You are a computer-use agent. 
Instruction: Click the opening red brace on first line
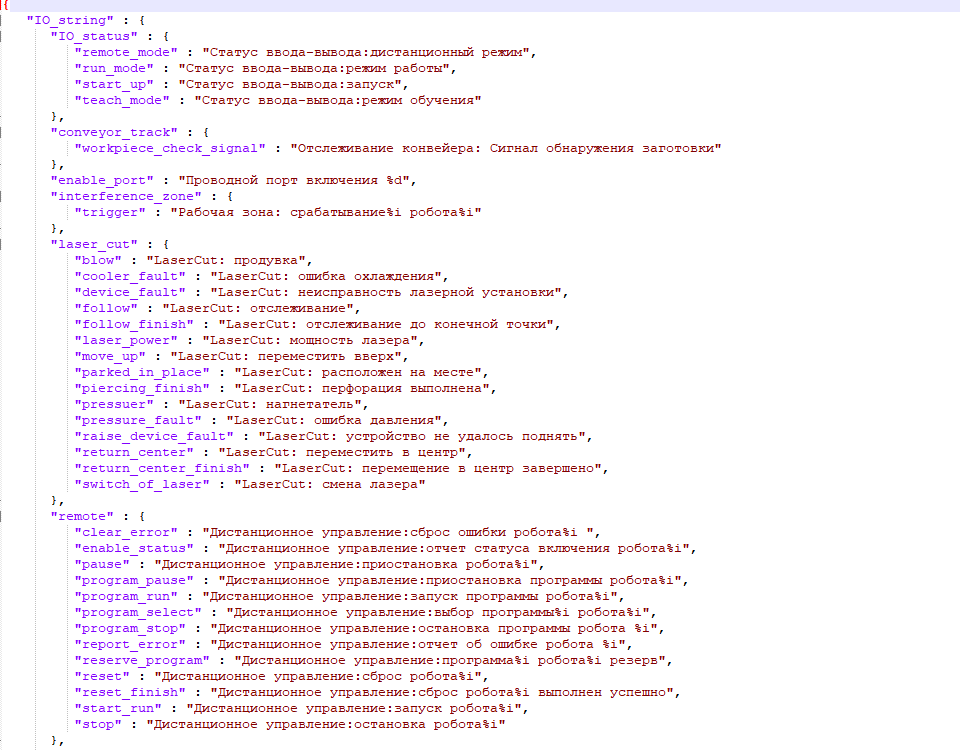(4, 5)
